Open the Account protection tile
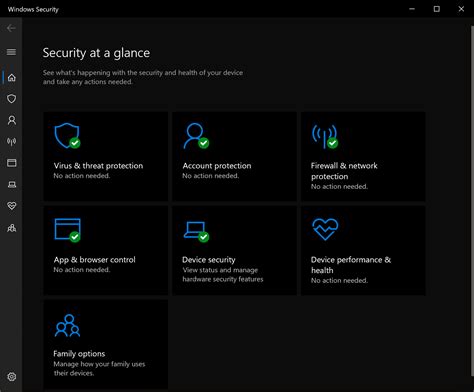The height and width of the screenshot is (392, 474). tap(234, 156)
